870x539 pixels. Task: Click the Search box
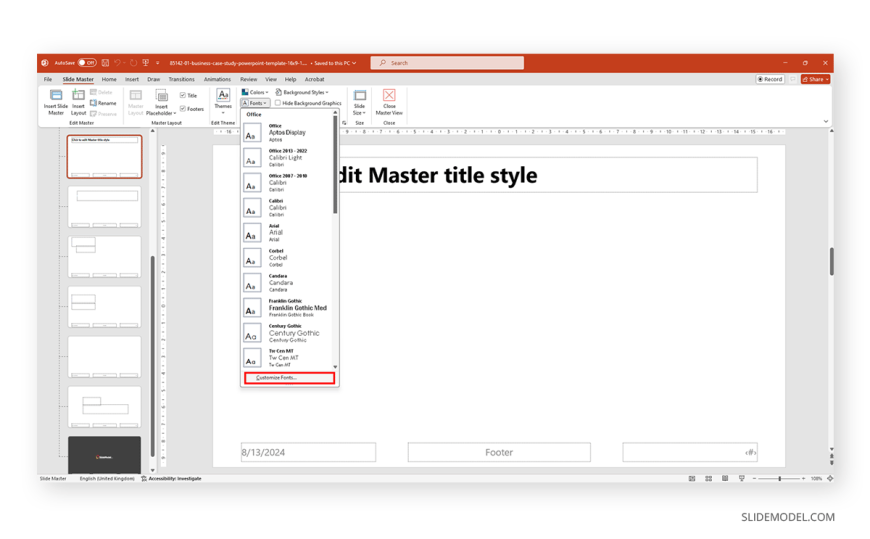[447, 63]
